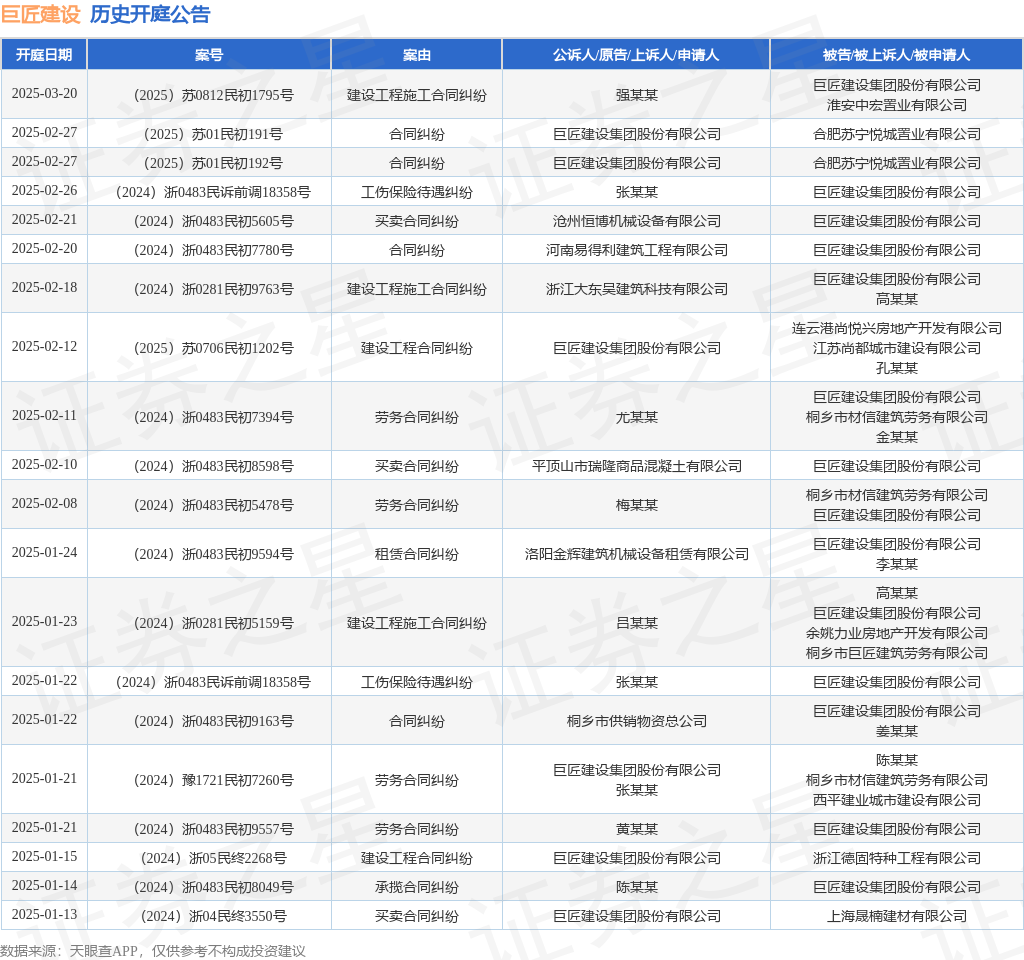Viewport: 1024px width, 960px height.
Task: Click plaintiff 沧州恒博机械设备有限公司
Action: click(x=637, y=221)
